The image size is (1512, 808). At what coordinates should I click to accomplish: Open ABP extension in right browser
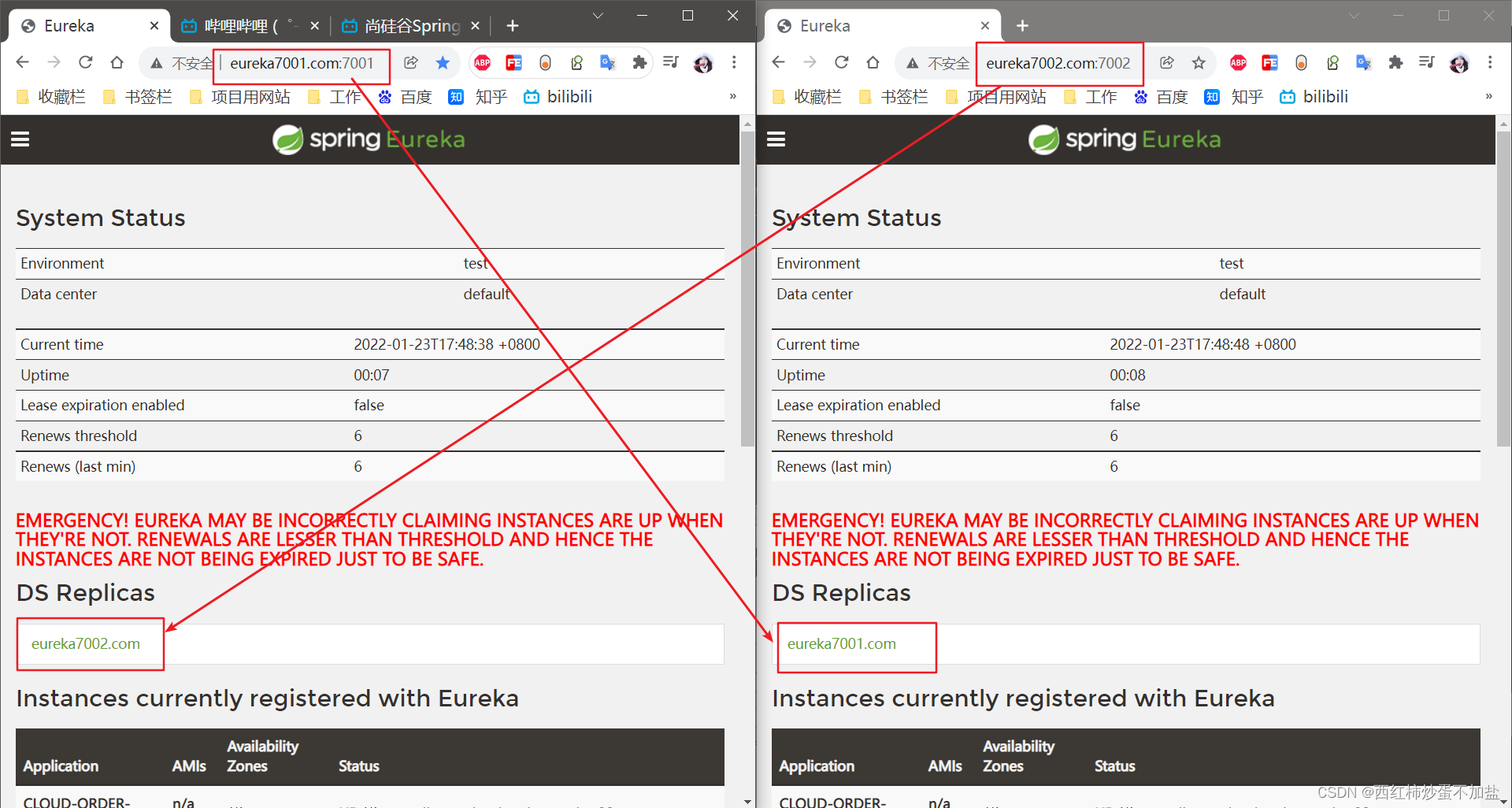click(x=1239, y=62)
